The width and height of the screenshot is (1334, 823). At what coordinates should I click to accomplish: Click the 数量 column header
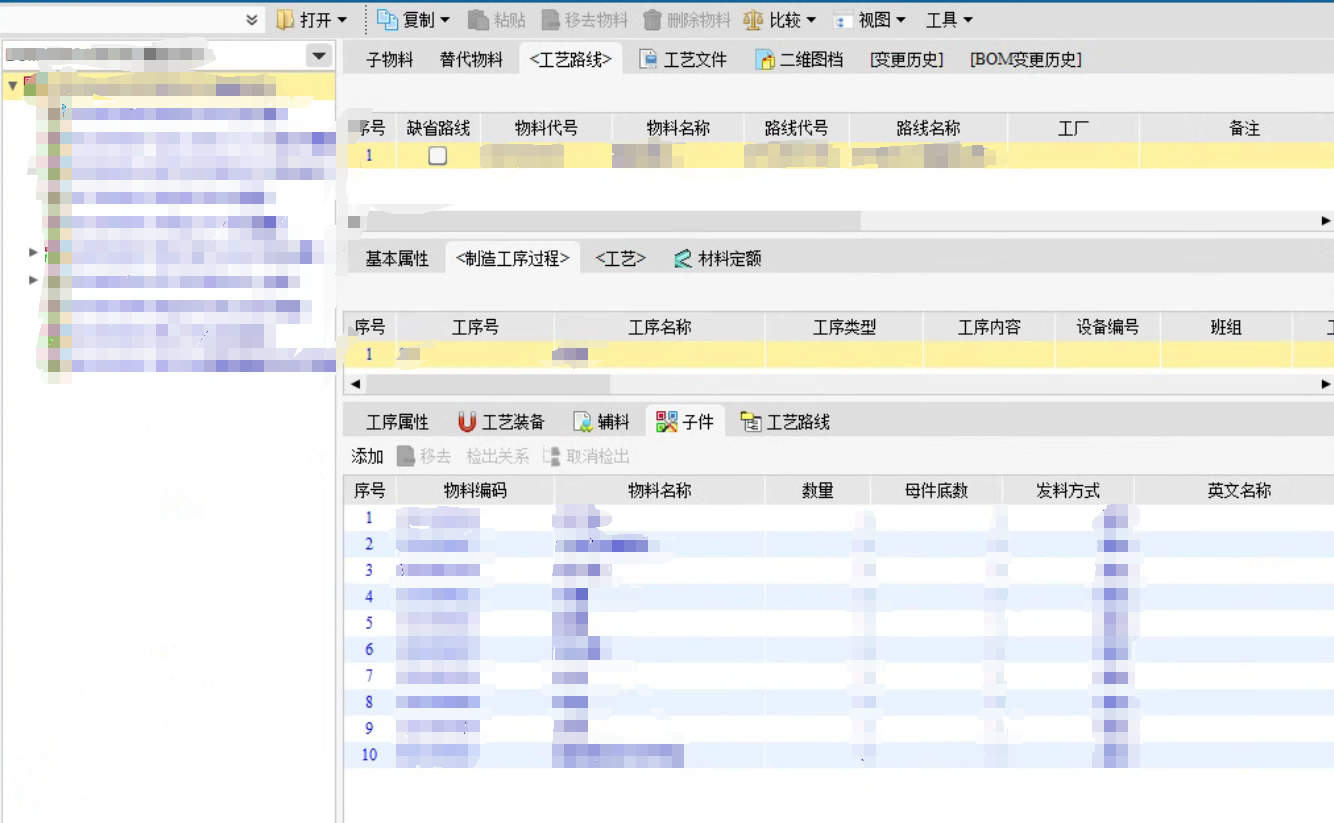point(818,490)
